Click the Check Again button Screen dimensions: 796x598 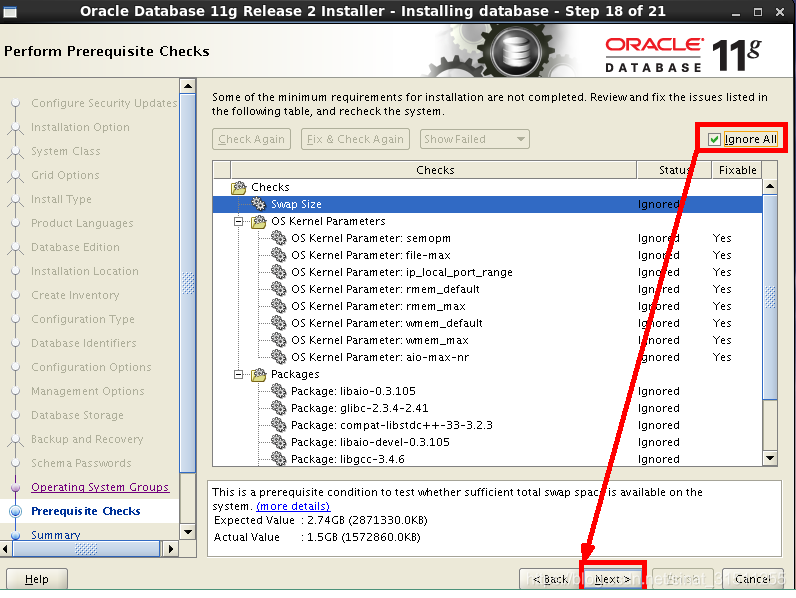pos(251,139)
